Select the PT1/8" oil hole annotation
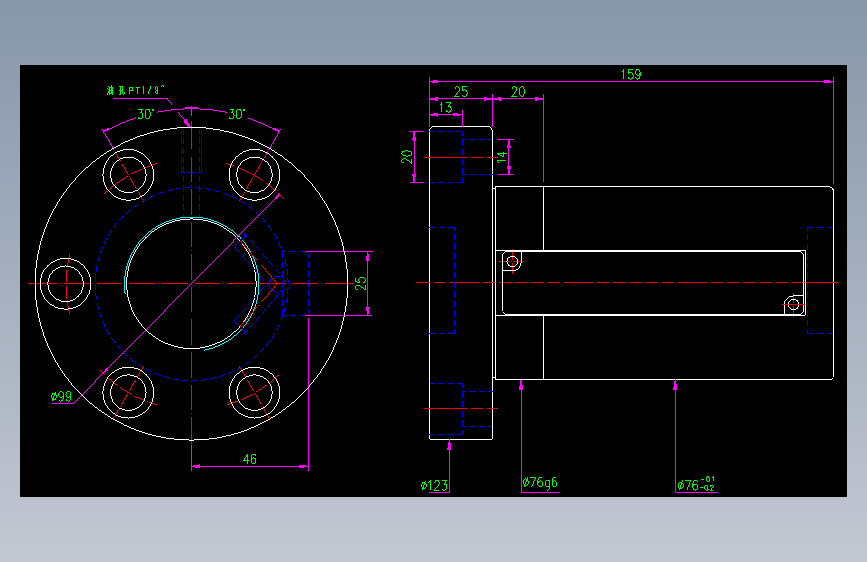The width and height of the screenshot is (867, 562). click(135, 90)
